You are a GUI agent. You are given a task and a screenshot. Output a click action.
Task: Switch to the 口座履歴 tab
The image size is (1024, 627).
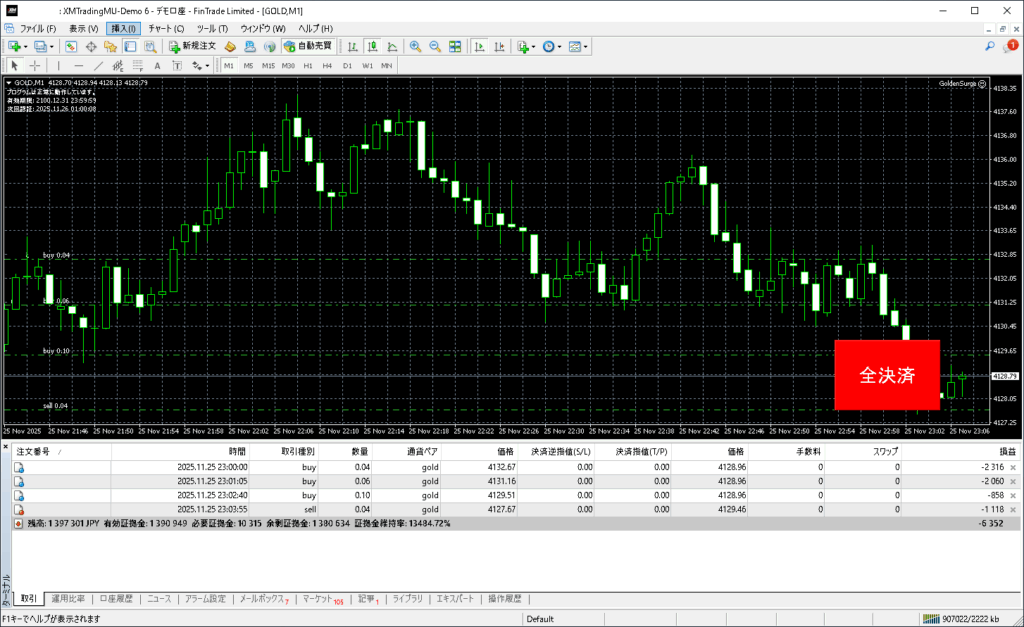pyautogui.click(x=116, y=599)
